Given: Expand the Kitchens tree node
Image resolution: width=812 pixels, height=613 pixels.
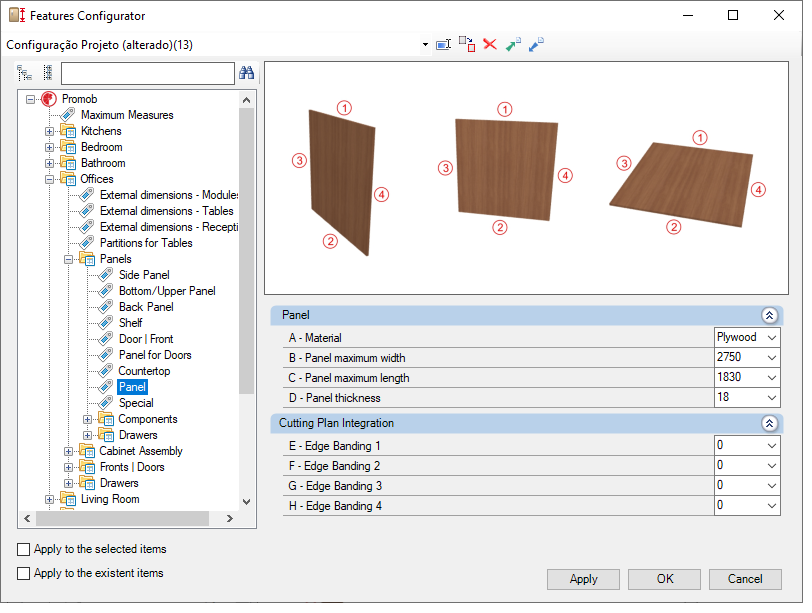Looking at the screenshot, I should tap(49, 131).
